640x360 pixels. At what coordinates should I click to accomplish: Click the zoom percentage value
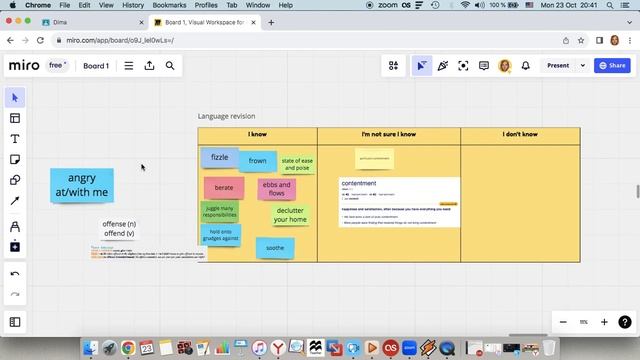coord(584,322)
